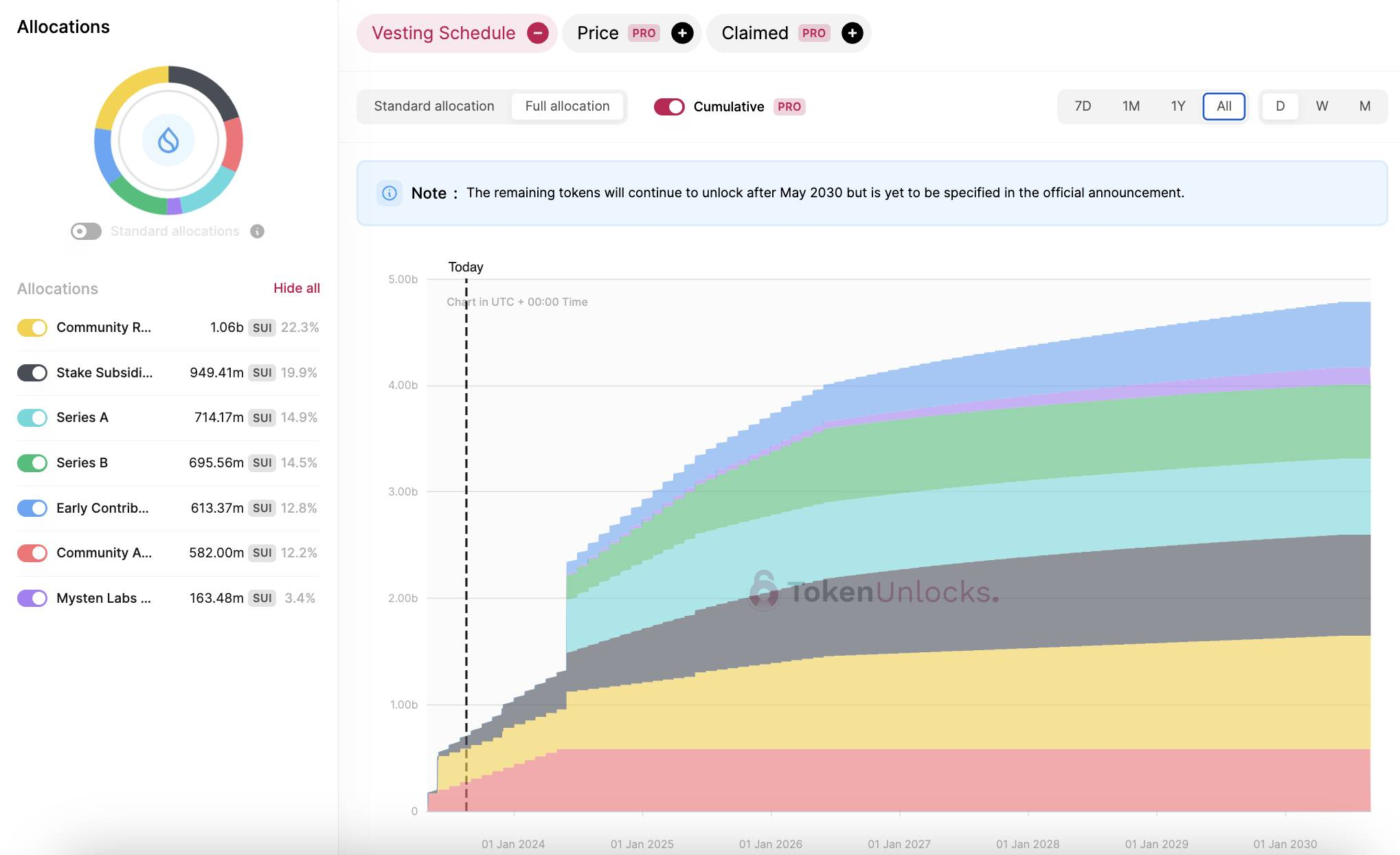Click the info icon beside Standard allocations
This screenshot has height=855, width=1400.
click(x=257, y=232)
